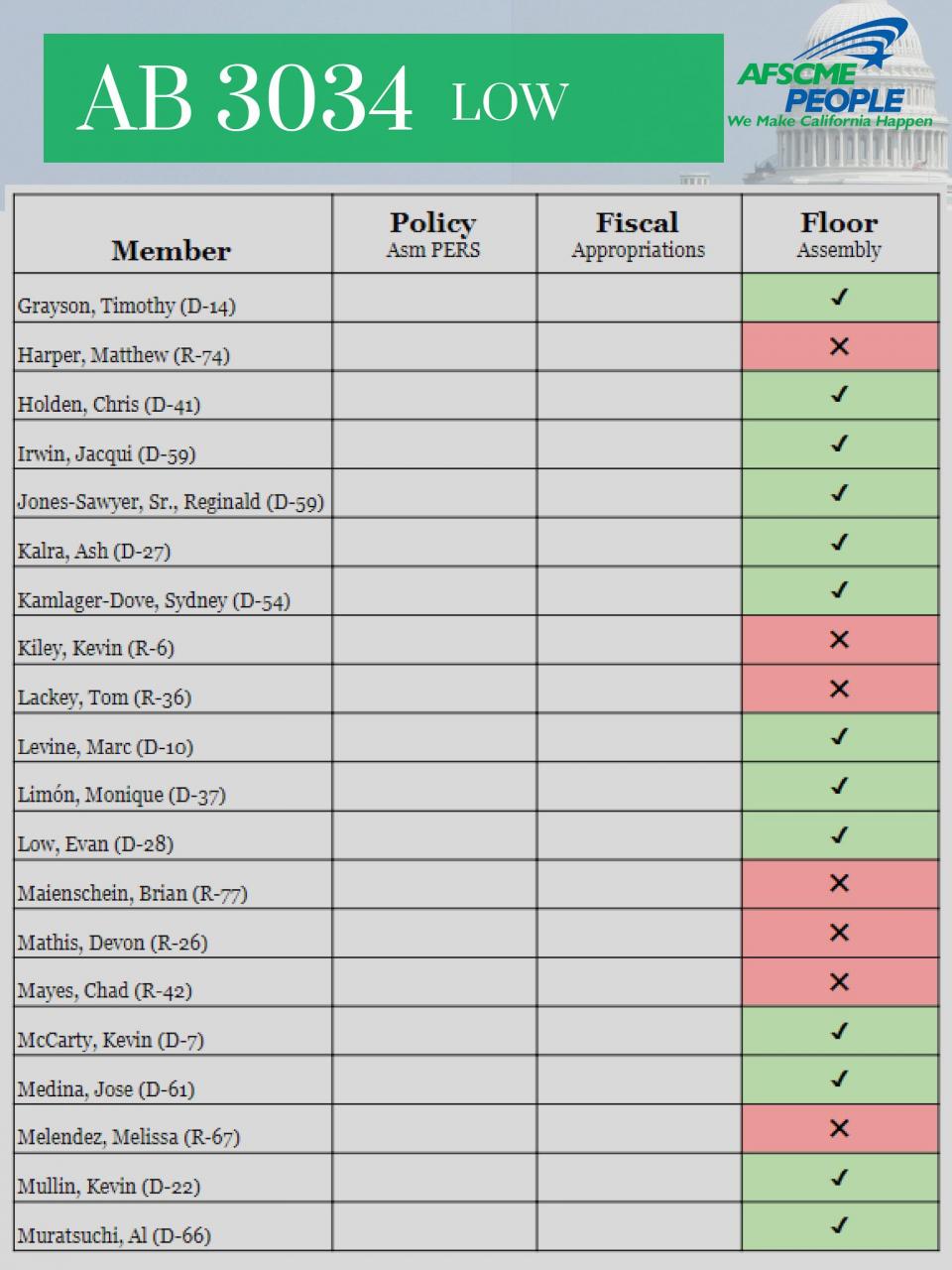This screenshot has width=952, height=1270.
Task: Click the name Kamlager-Dove, Sydney (D-54)
Action: point(154,600)
